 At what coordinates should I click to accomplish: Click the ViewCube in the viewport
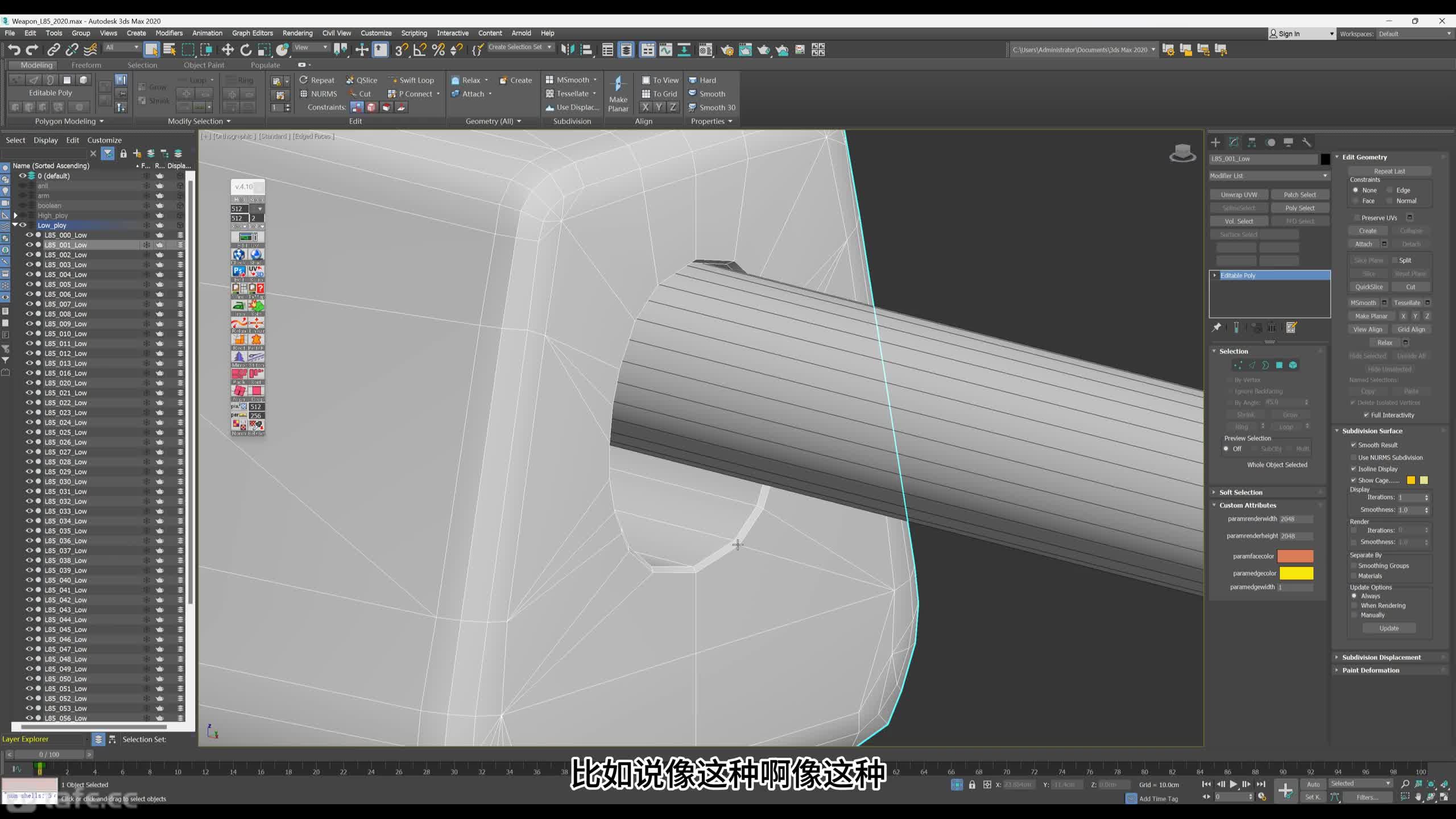pyautogui.click(x=1182, y=154)
